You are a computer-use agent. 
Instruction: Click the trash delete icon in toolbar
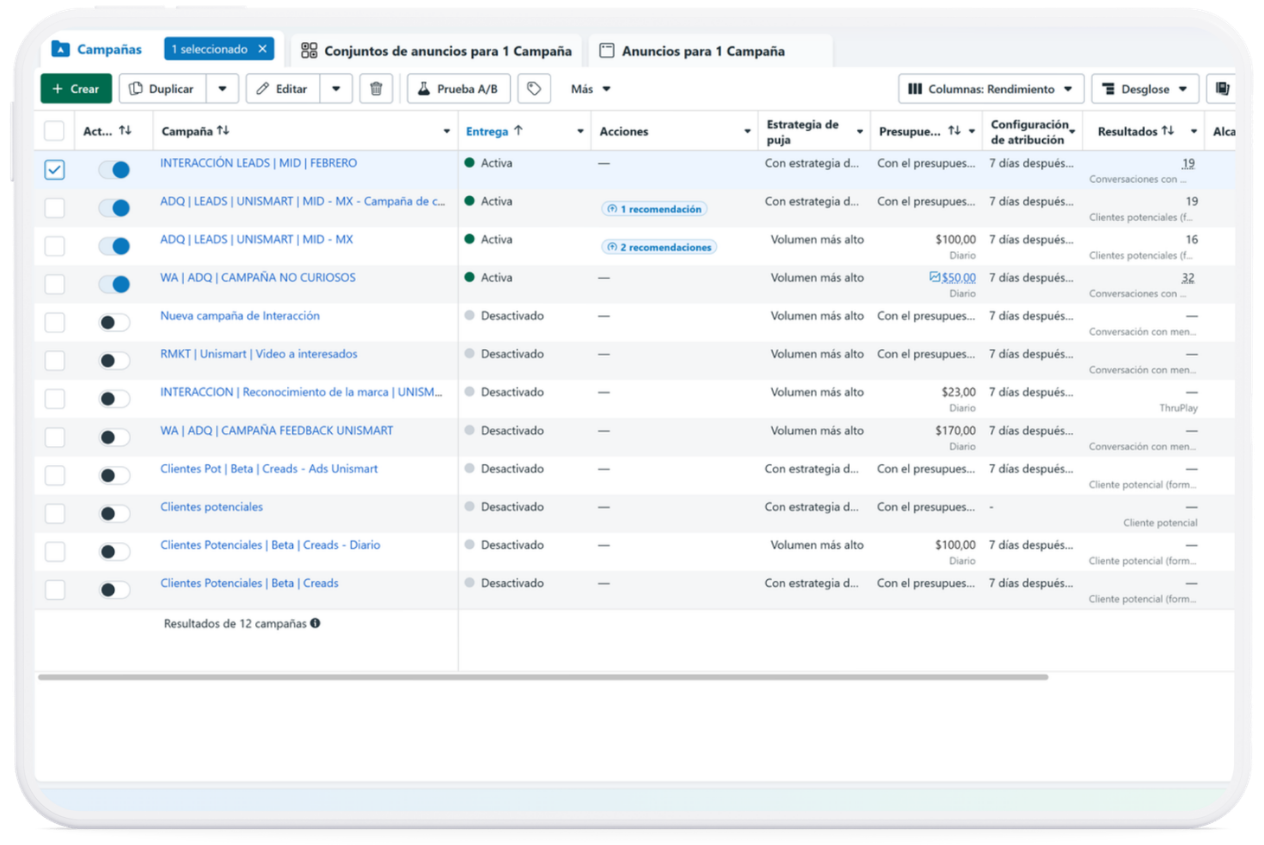click(x=375, y=89)
